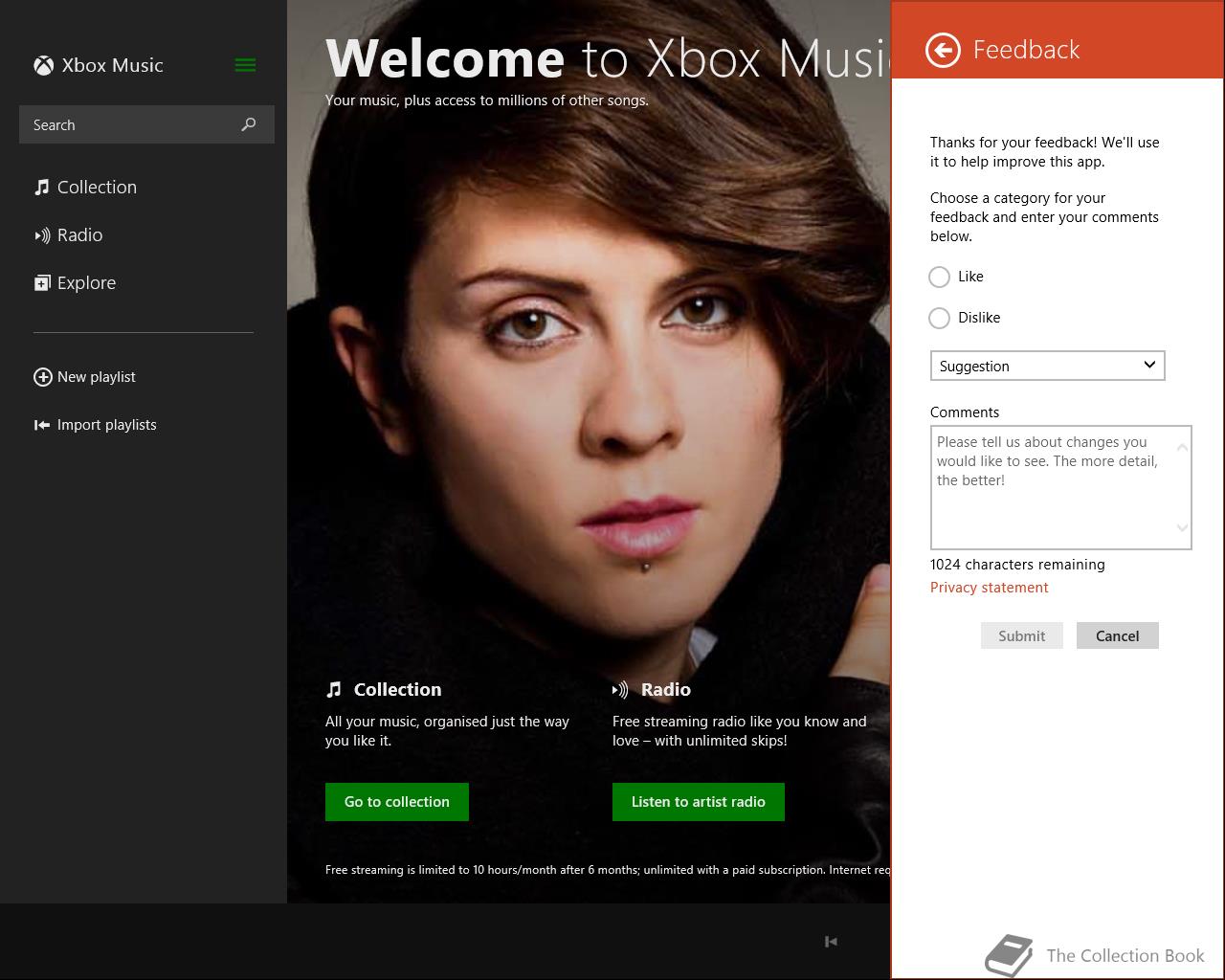This screenshot has width=1225, height=980.
Task: Click the Cancel button
Action: [x=1118, y=635]
